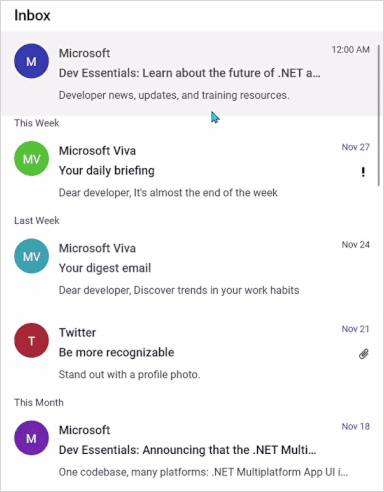
Task: Open the Your daily briefing email
Action: pos(192,171)
